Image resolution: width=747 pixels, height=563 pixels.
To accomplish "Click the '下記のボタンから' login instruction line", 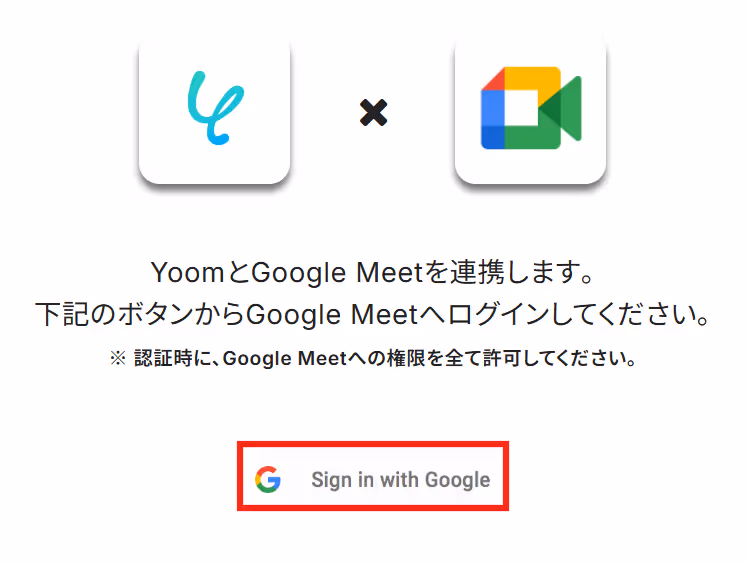I will click(x=373, y=315).
